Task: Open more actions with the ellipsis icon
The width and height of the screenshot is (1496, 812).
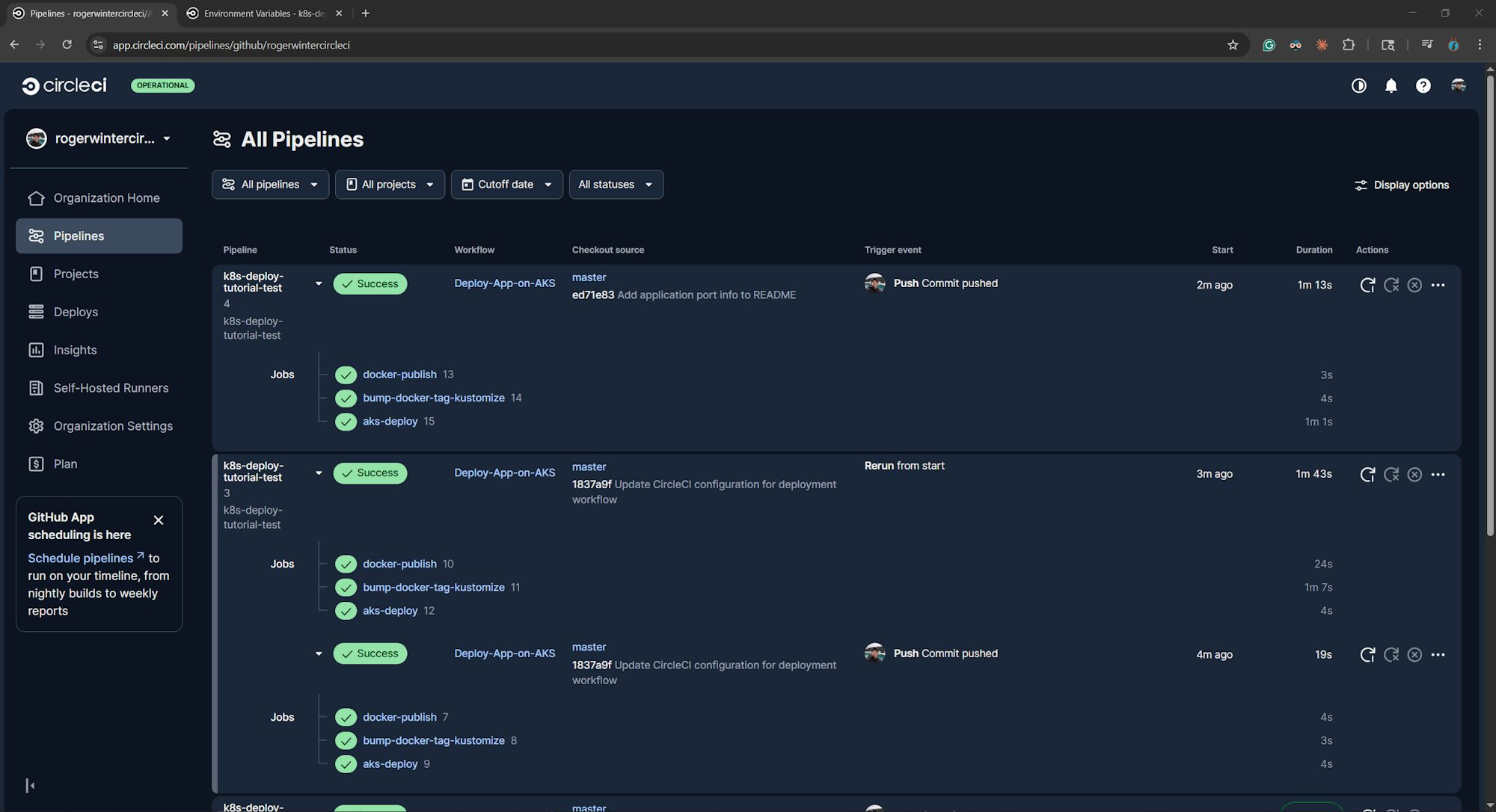Action: pos(1438,285)
